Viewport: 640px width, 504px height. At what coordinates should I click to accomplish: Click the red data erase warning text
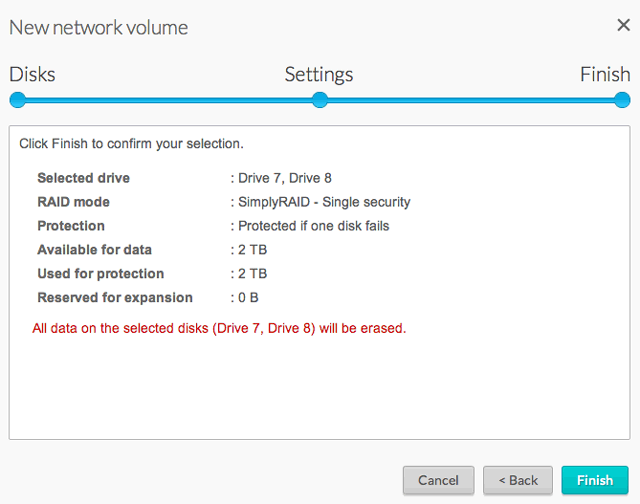click(x=219, y=329)
